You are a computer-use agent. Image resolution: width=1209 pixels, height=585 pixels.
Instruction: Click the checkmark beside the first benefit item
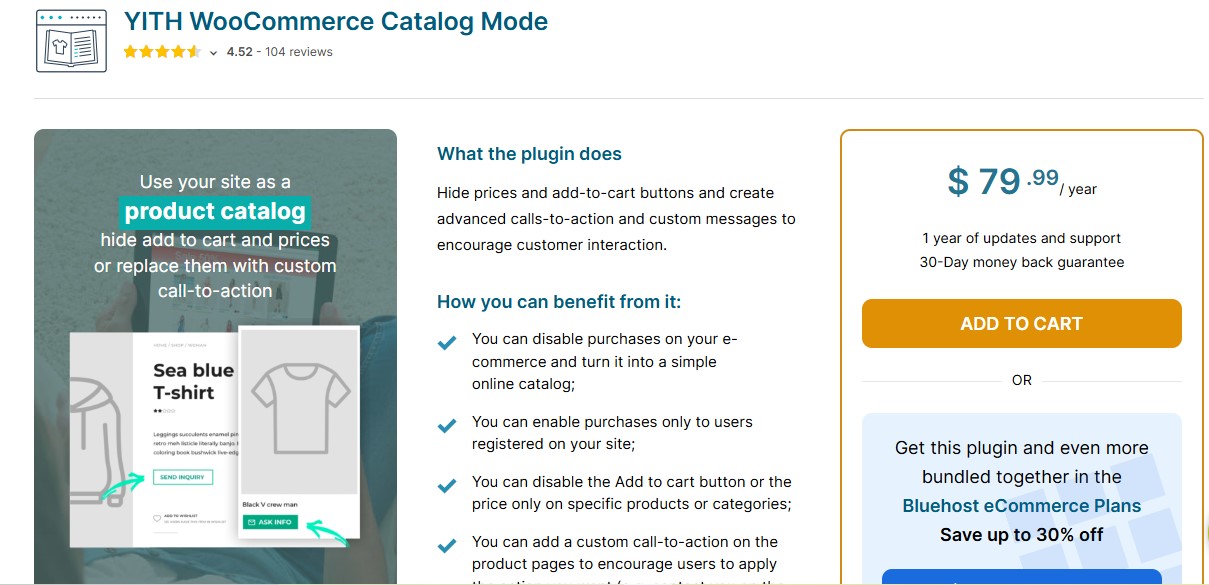pos(446,340)
